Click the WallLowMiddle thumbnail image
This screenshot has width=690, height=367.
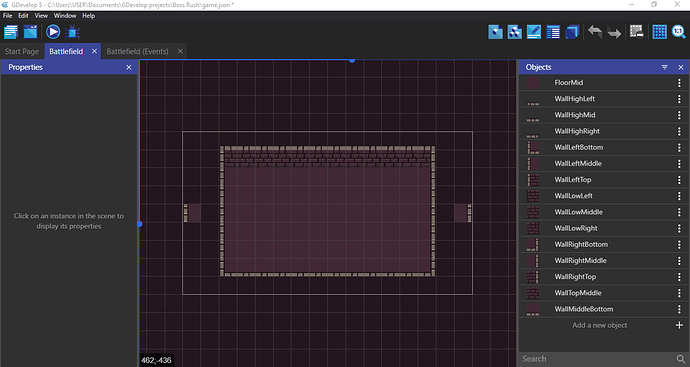(x=533, y=212)
